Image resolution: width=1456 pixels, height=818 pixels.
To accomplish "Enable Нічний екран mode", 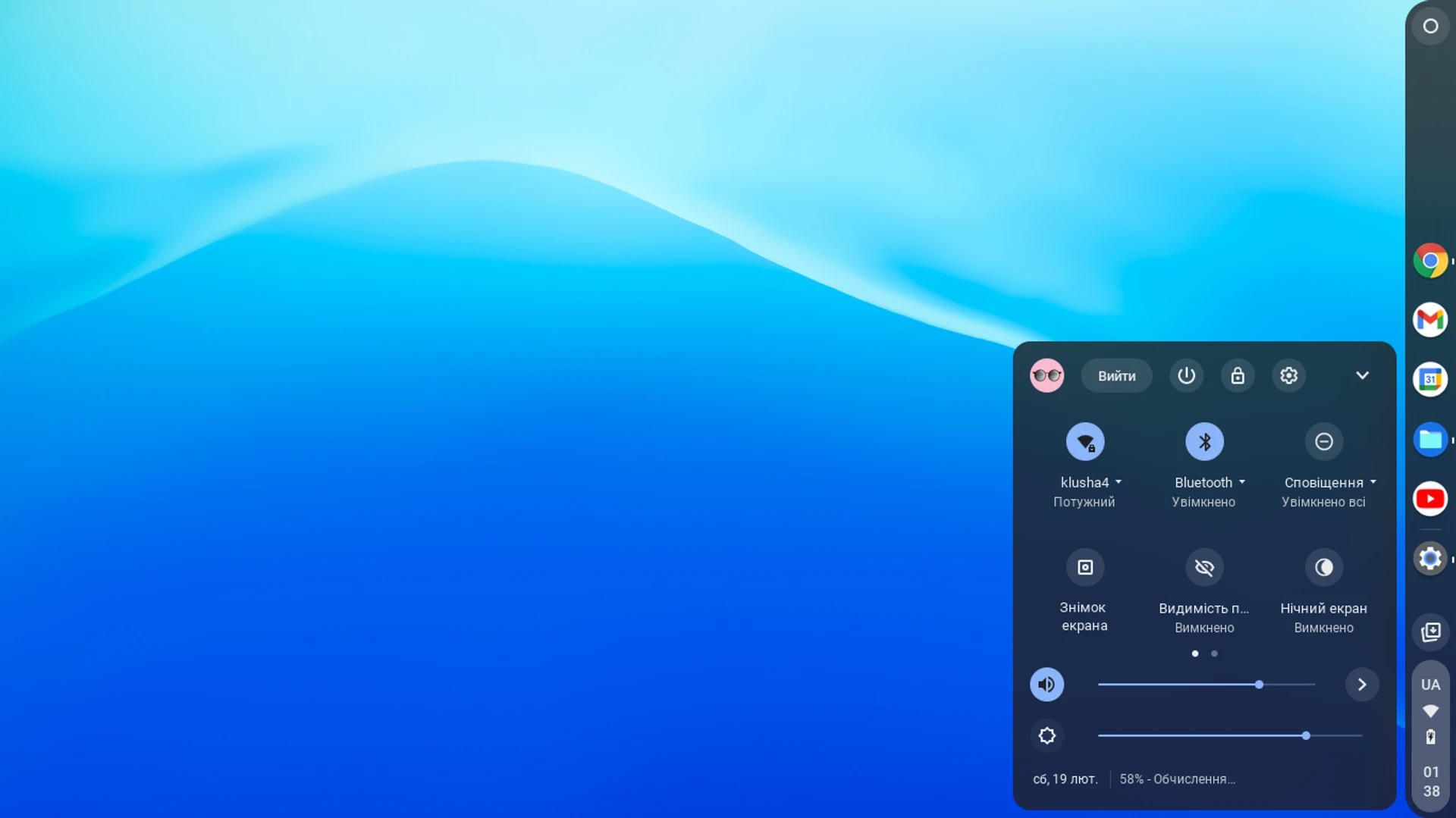I will click(1324, 567).
